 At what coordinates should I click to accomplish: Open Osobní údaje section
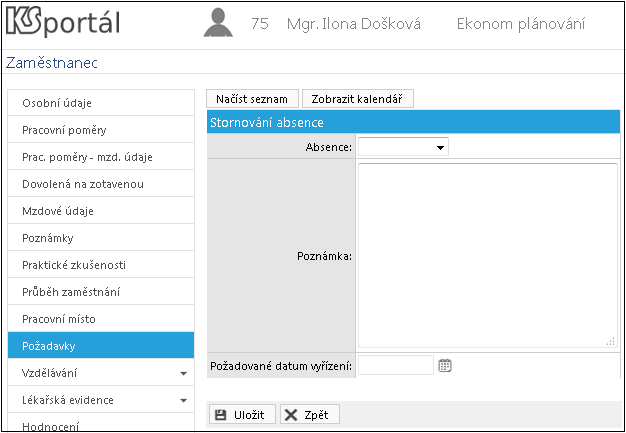click(101, 103)
